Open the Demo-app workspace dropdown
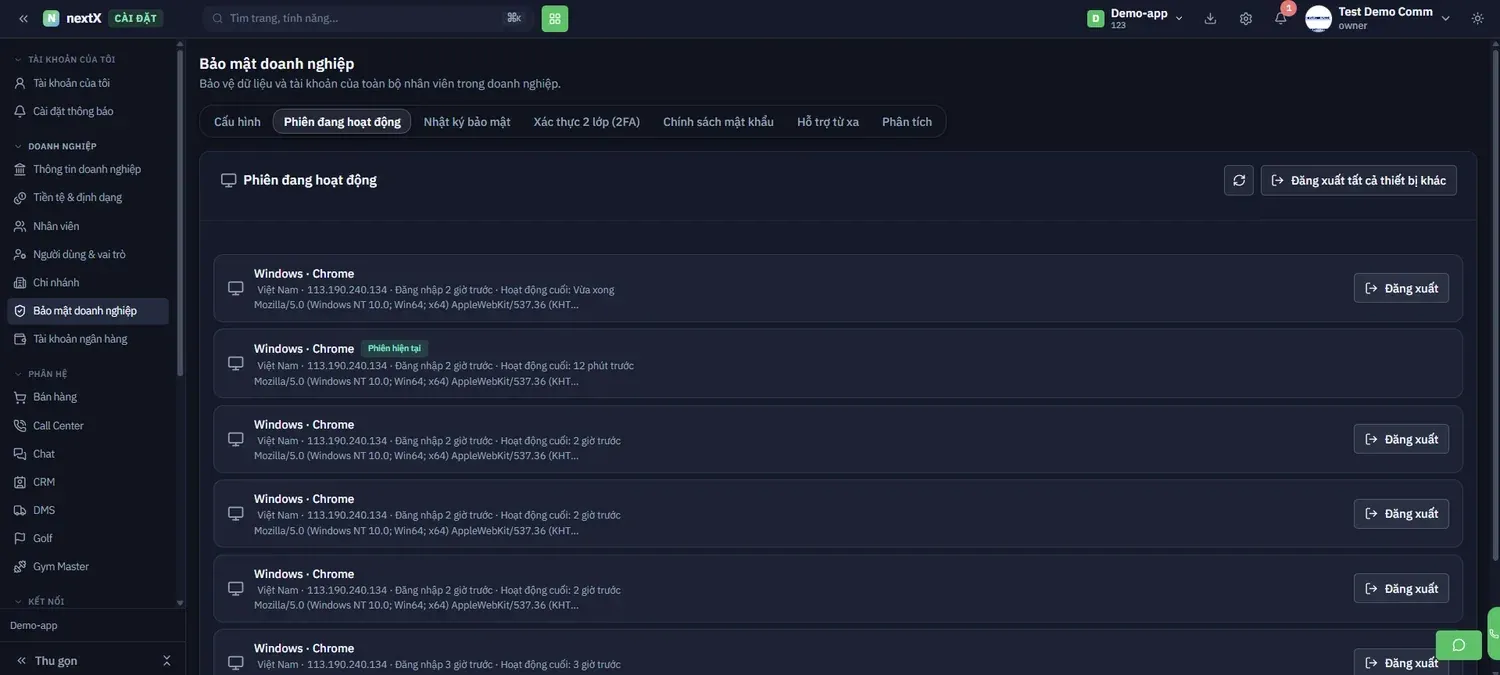The image size is (1500, 675). (1136, 18)
